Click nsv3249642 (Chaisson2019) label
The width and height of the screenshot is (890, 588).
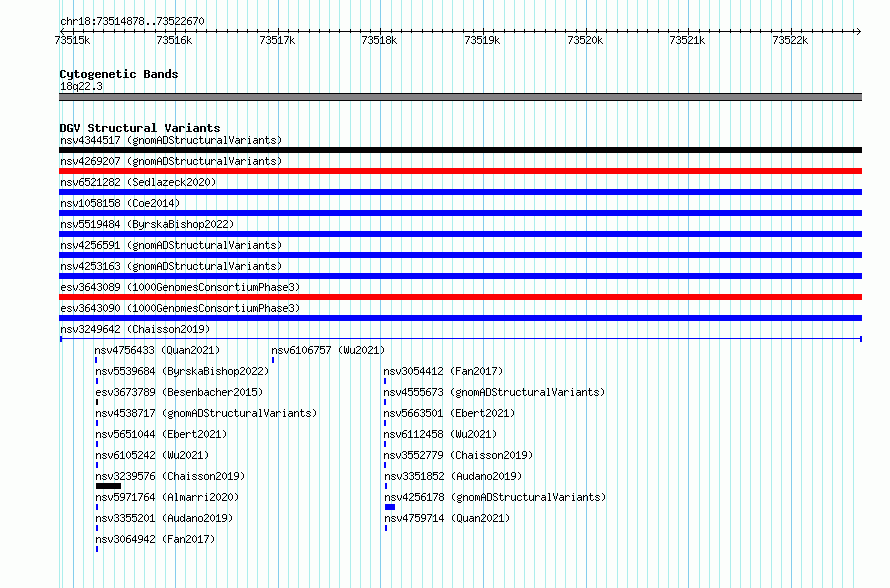point(135,329)
